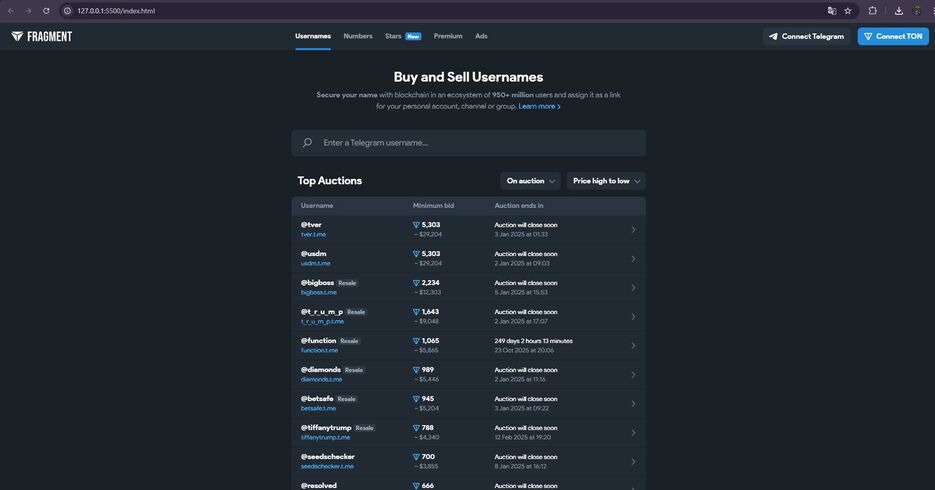Image resolution: width=935 pixels, height=490 pixels.
Task: Go to the Premium tab
Action: (x=448, y=36)
